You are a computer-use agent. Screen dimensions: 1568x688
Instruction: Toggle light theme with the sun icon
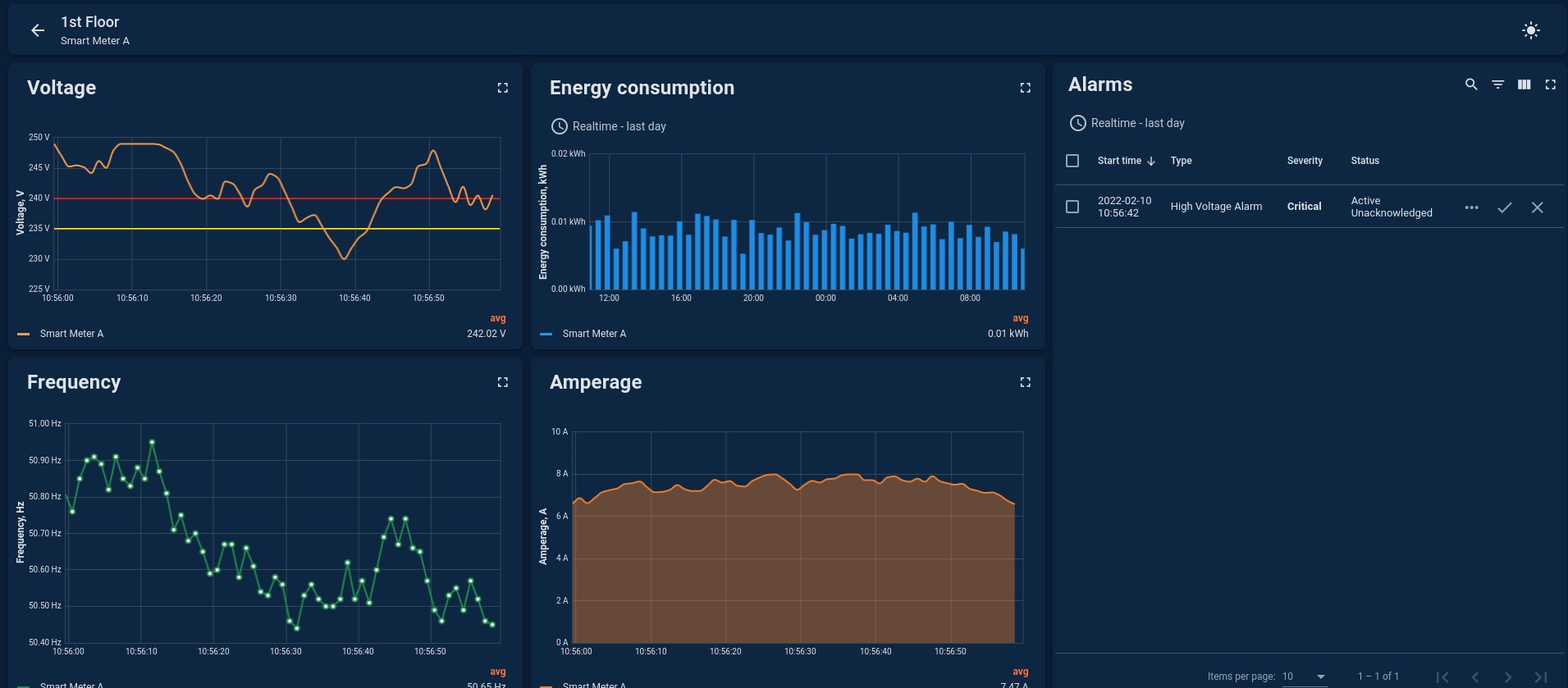1530,30
